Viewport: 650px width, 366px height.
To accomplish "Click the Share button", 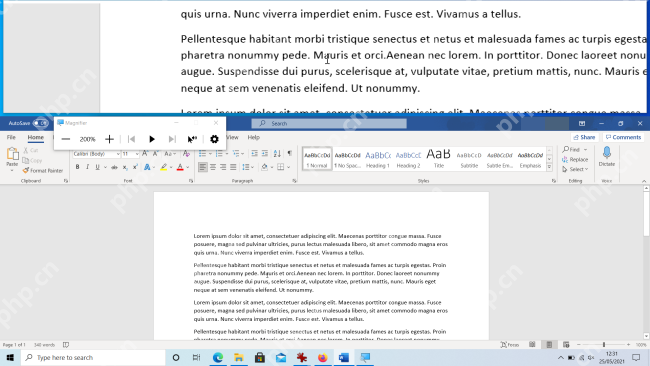I will [x=585, y=137].
